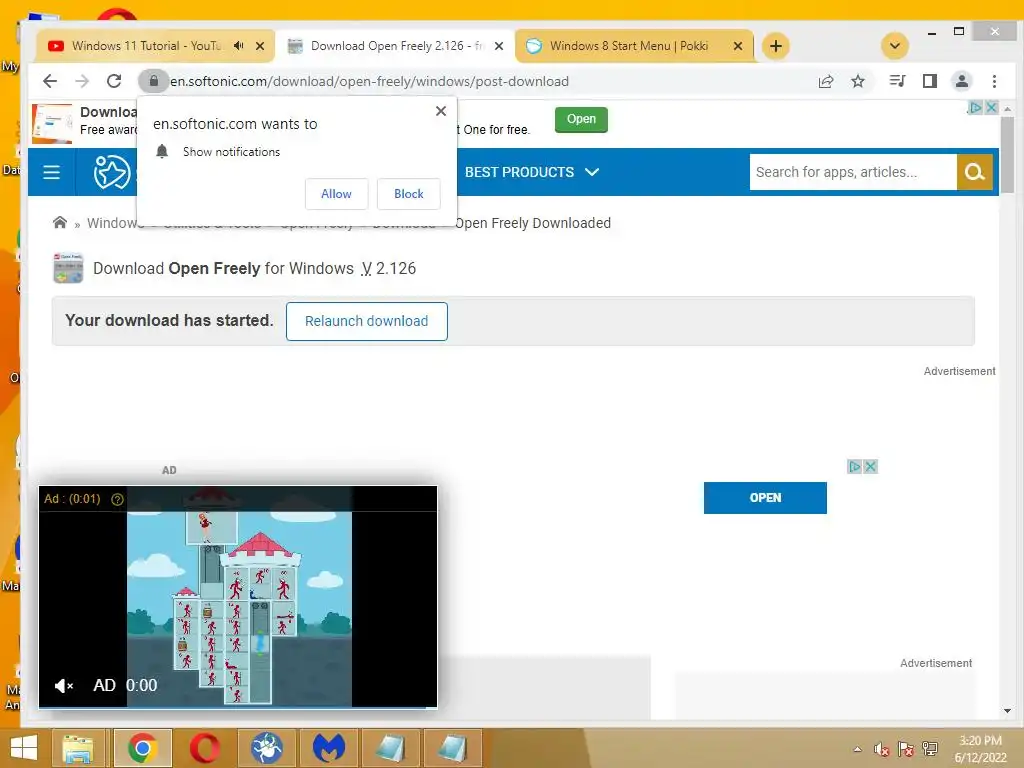Open Malwarebytes from the taskbar
Image resolution: width=1024 pixels, height=768 pixels.
click(x=328, y=748)
